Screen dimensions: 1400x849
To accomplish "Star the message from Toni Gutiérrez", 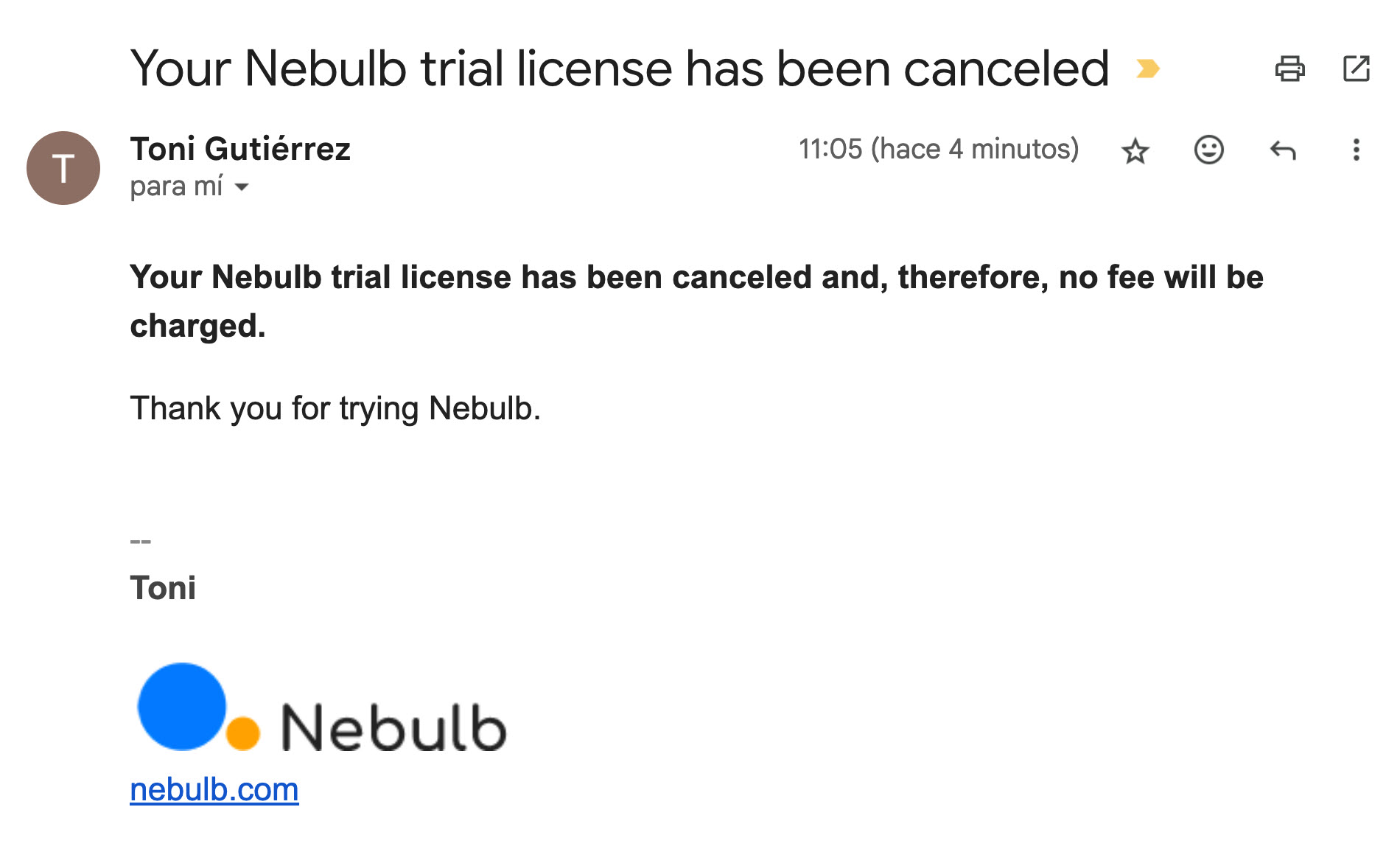I will point(1135,150).
